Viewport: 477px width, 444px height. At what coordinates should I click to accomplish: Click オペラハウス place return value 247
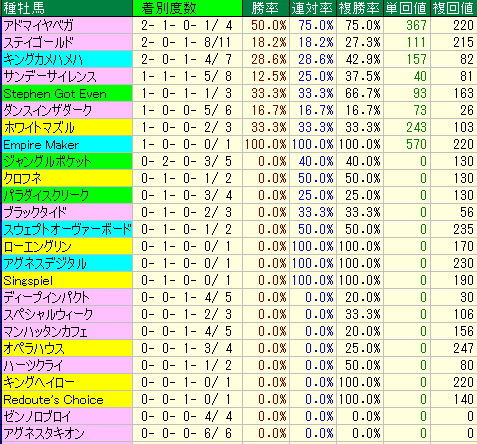pos(463,348)
